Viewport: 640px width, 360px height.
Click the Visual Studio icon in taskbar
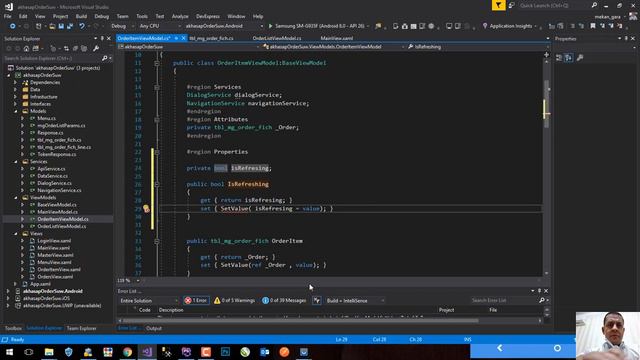click(x=147, y=351)
